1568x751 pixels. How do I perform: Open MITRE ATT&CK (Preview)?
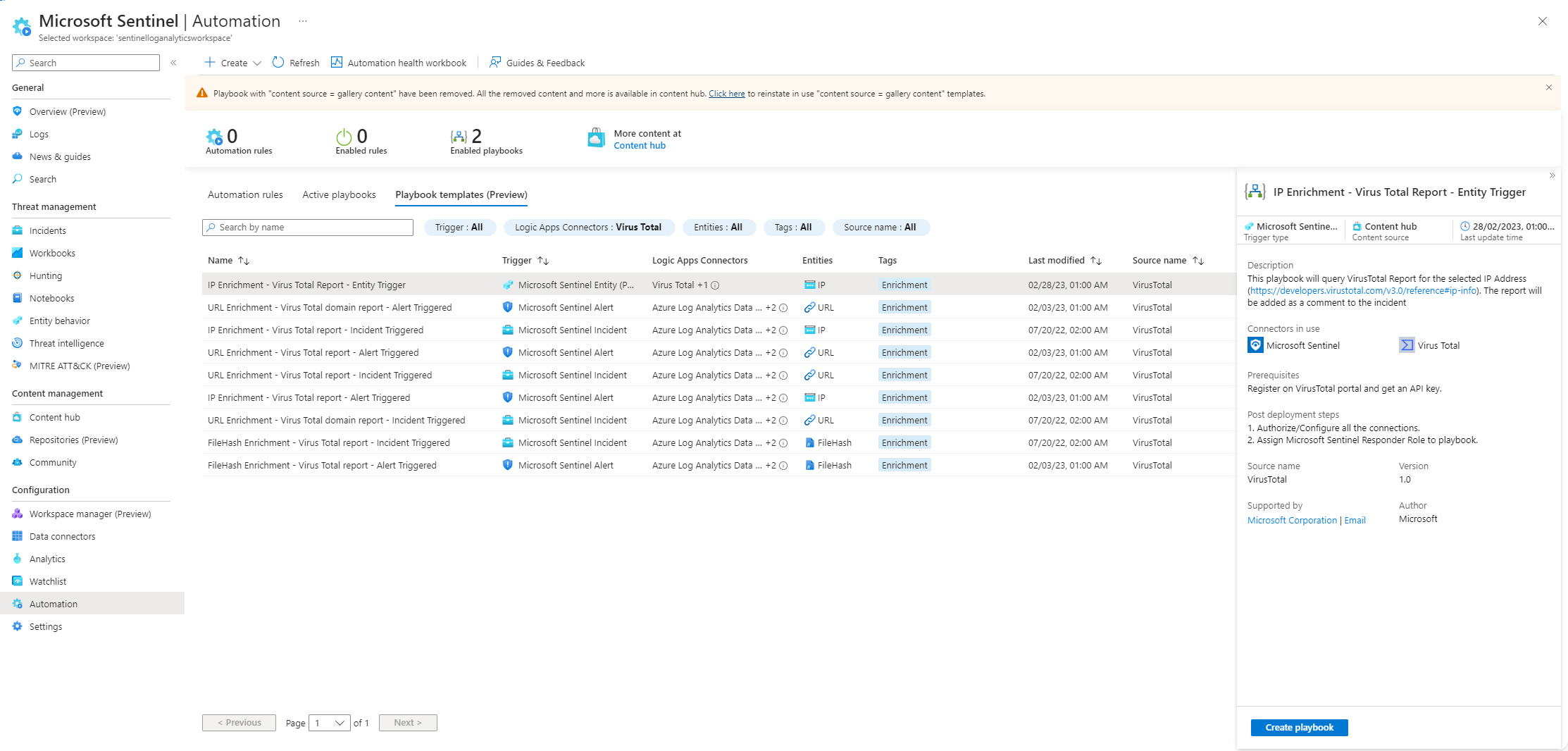click(80, 366)
